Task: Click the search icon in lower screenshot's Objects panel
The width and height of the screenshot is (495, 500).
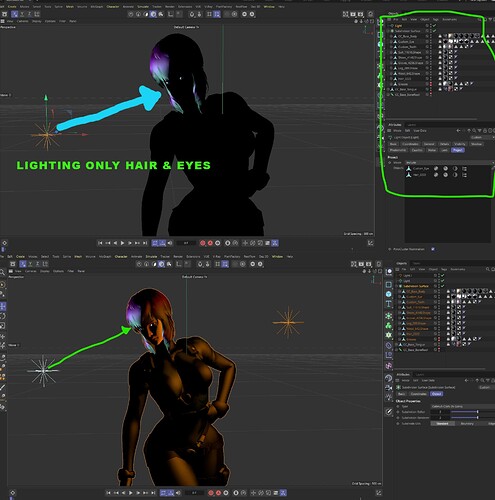Action: [488, 269]
